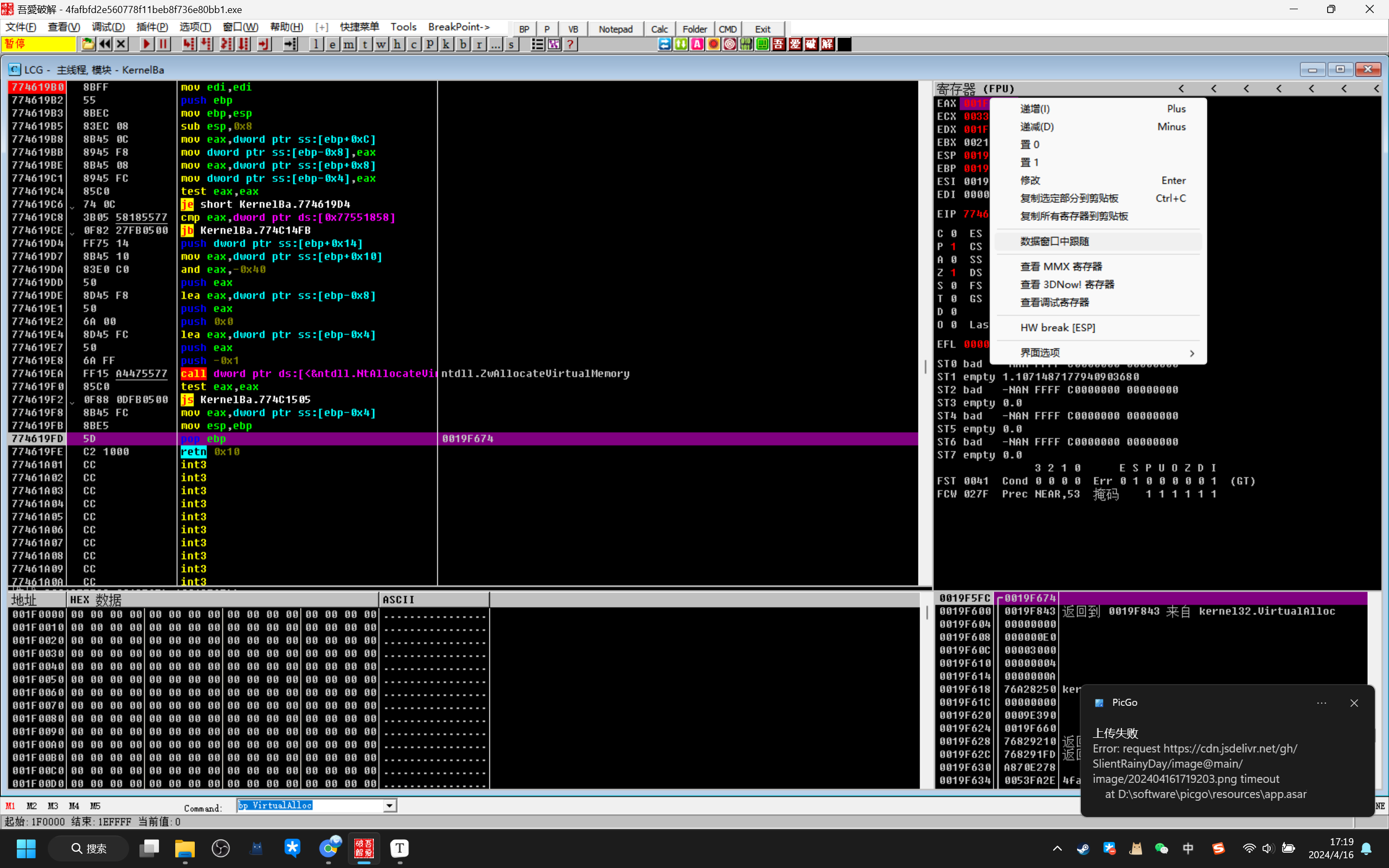
Task: Click the red target circle plugin icon
Action: (730, 44)
